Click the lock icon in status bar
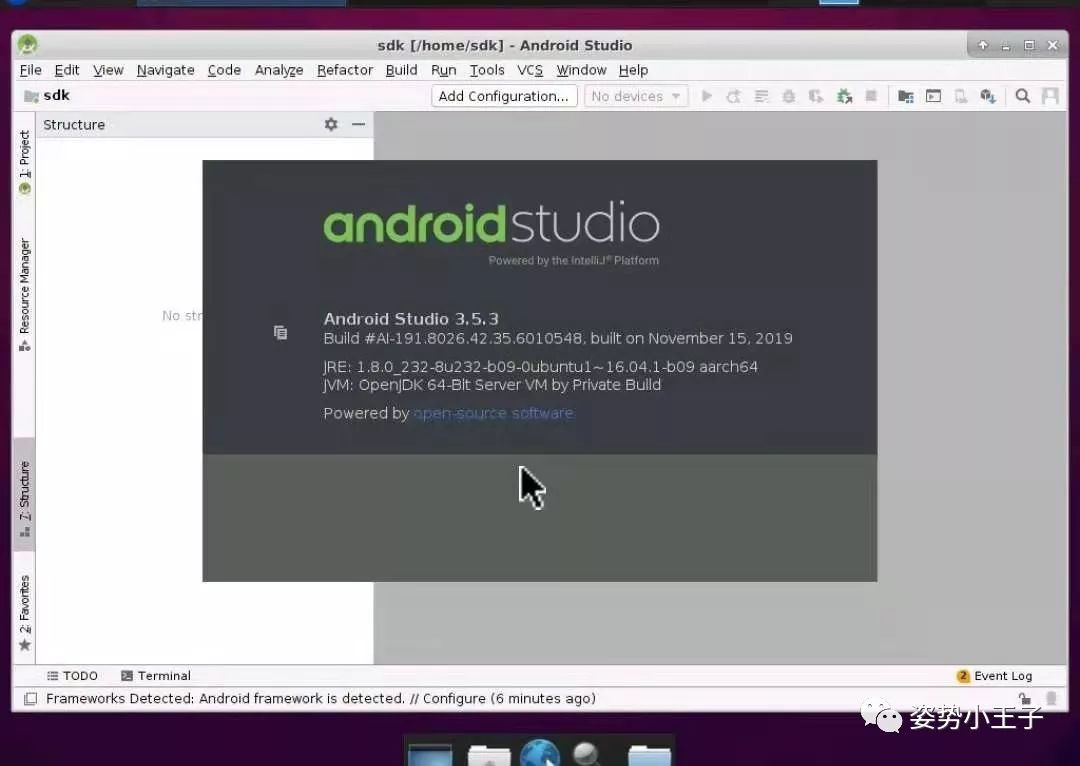Screen dimensions: 1080x766 pyautogui.click(x=1025, y=698)
